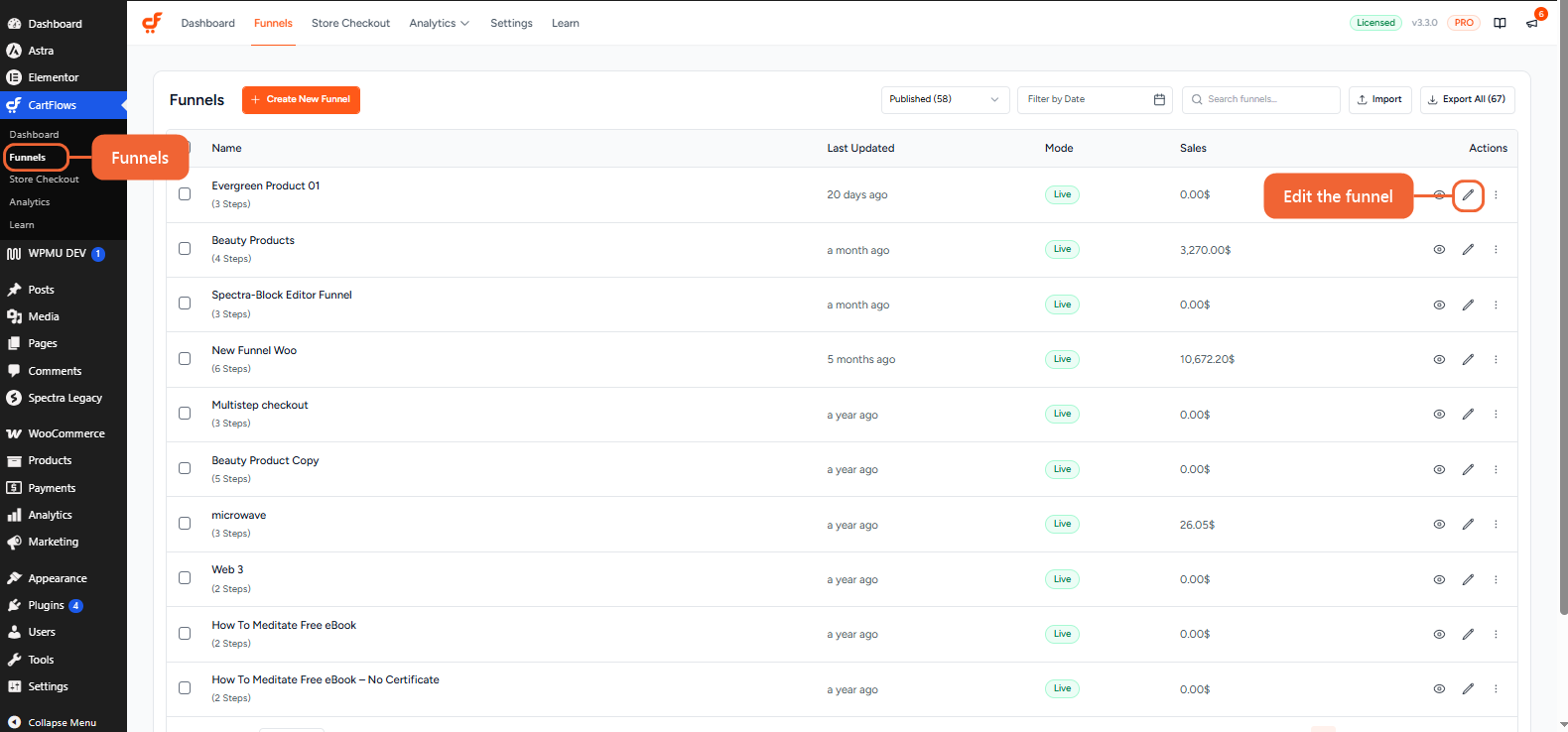Expand the Analytics top menu
The width and height of the screenshot is (1568, 732).
[439, 23]
